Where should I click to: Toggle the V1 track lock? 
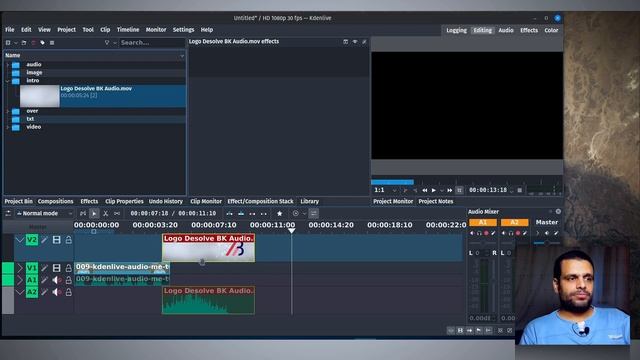(69, 268)
